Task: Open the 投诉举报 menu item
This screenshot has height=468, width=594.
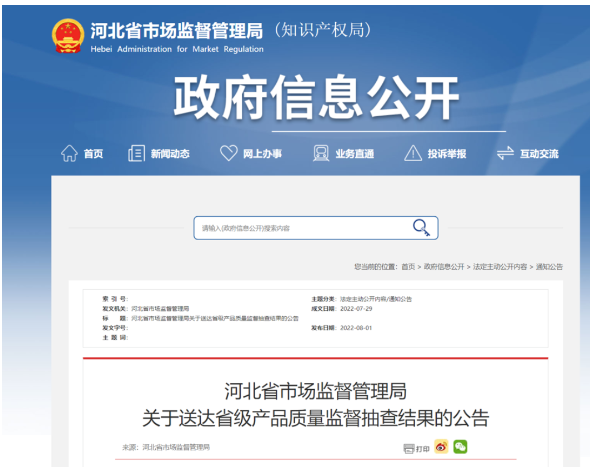Action: [x=447, y=154]
